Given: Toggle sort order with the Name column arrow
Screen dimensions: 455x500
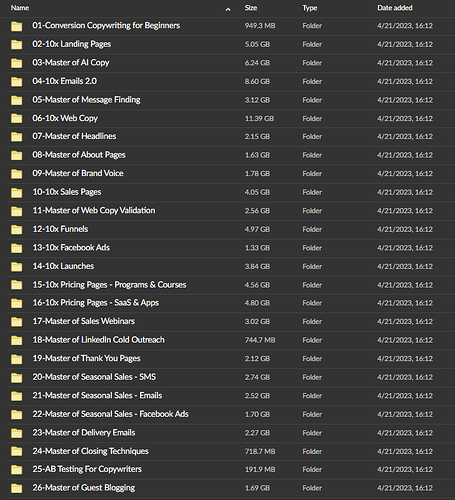Looking at the screenshot, I should click(228, 10).
